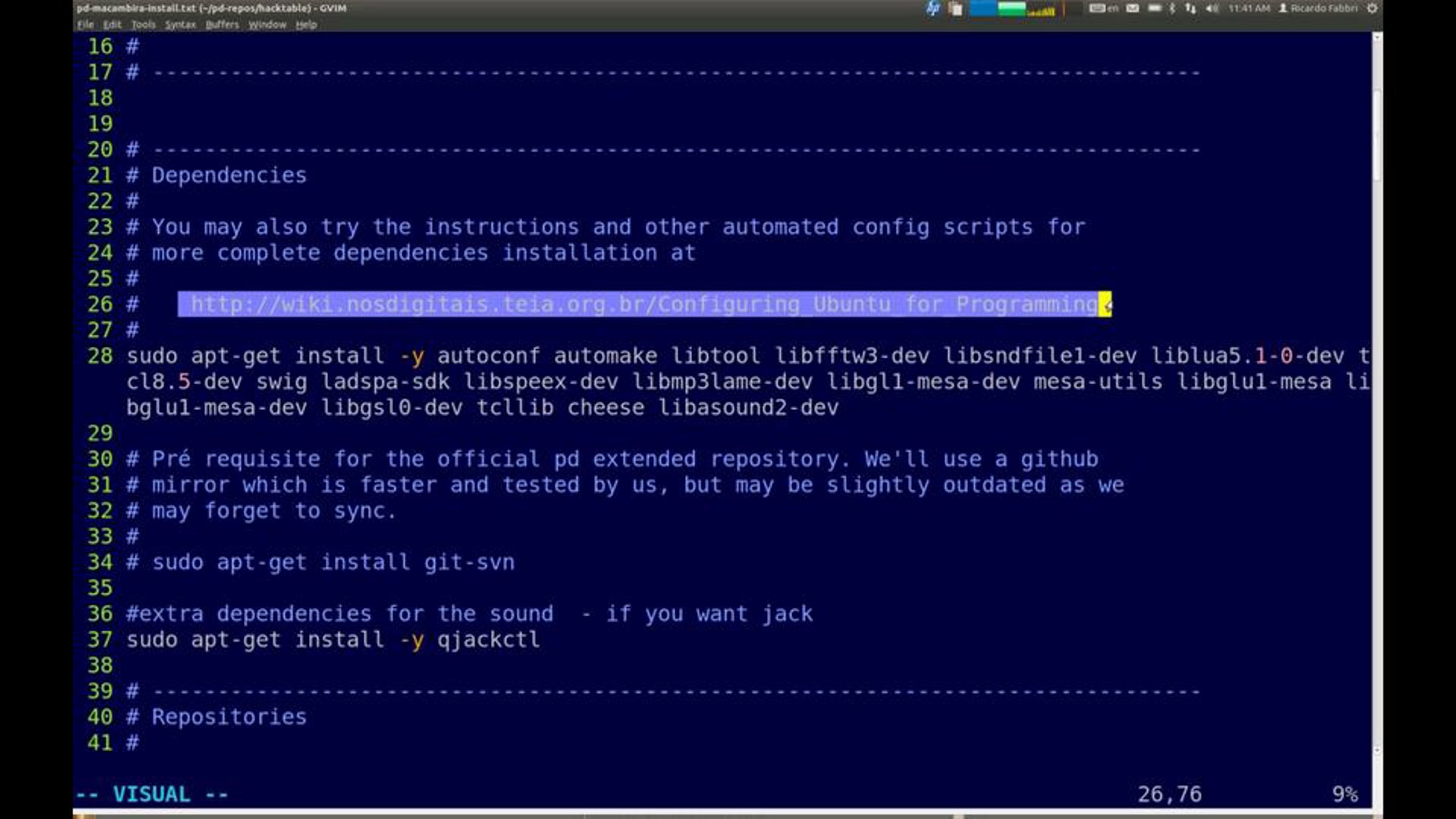
Task: Click Ricardo Fabbri user menu
Action: 1318,8
